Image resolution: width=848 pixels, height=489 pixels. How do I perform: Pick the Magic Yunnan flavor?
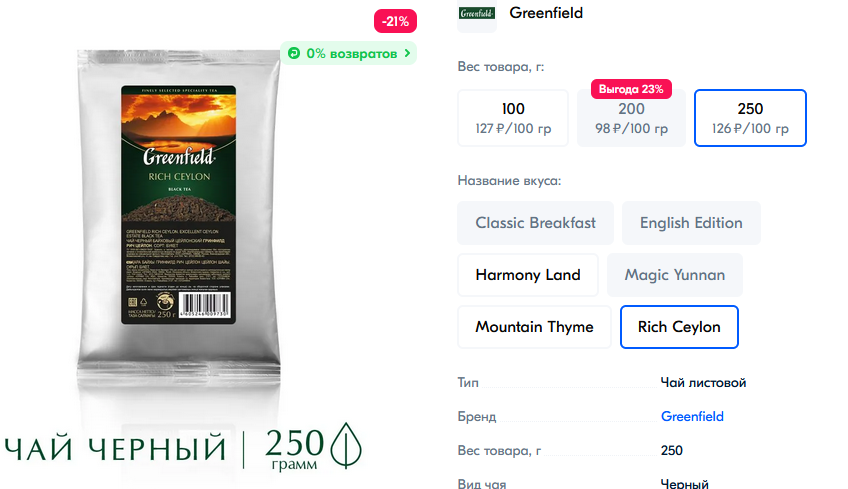[674, 275]
